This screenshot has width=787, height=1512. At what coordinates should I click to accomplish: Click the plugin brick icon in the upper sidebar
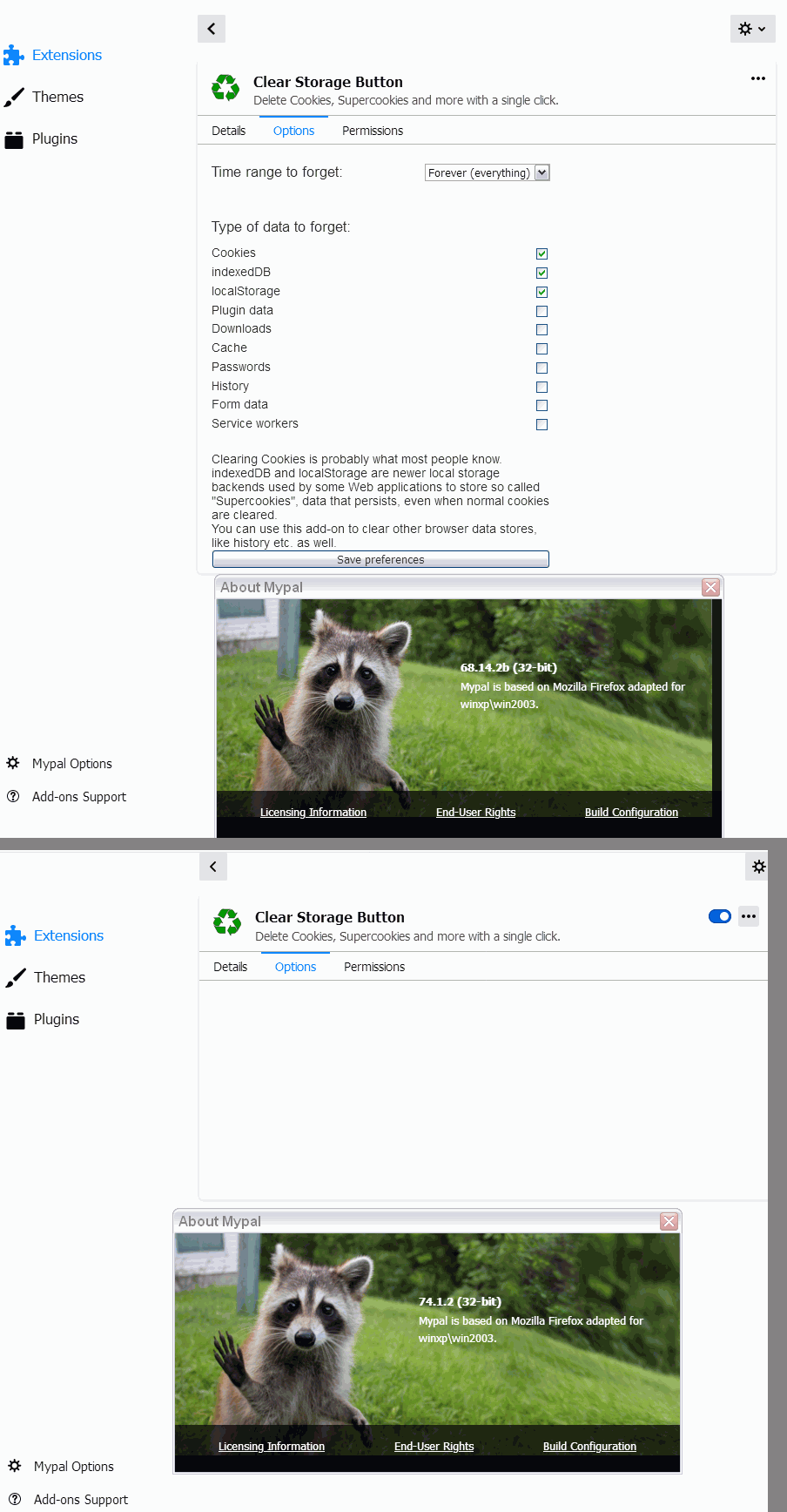point(14,139)
